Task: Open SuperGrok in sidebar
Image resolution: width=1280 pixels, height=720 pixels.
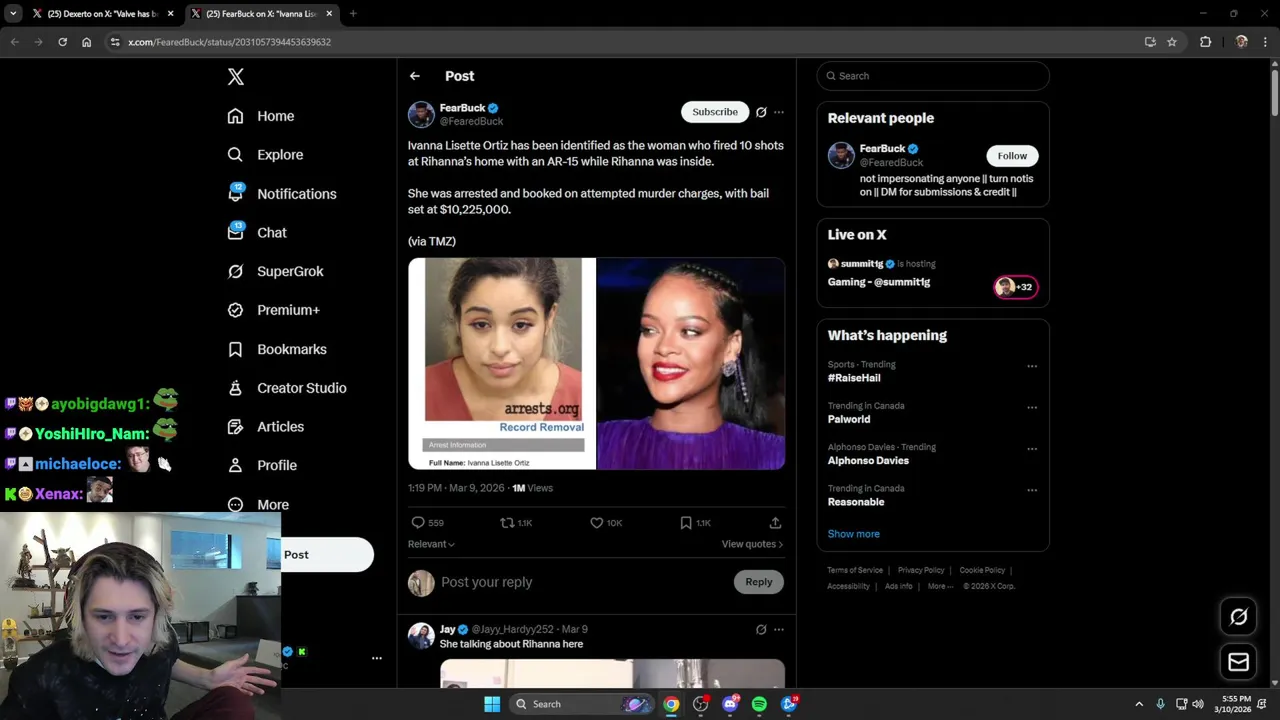Action: coord(275,271)
